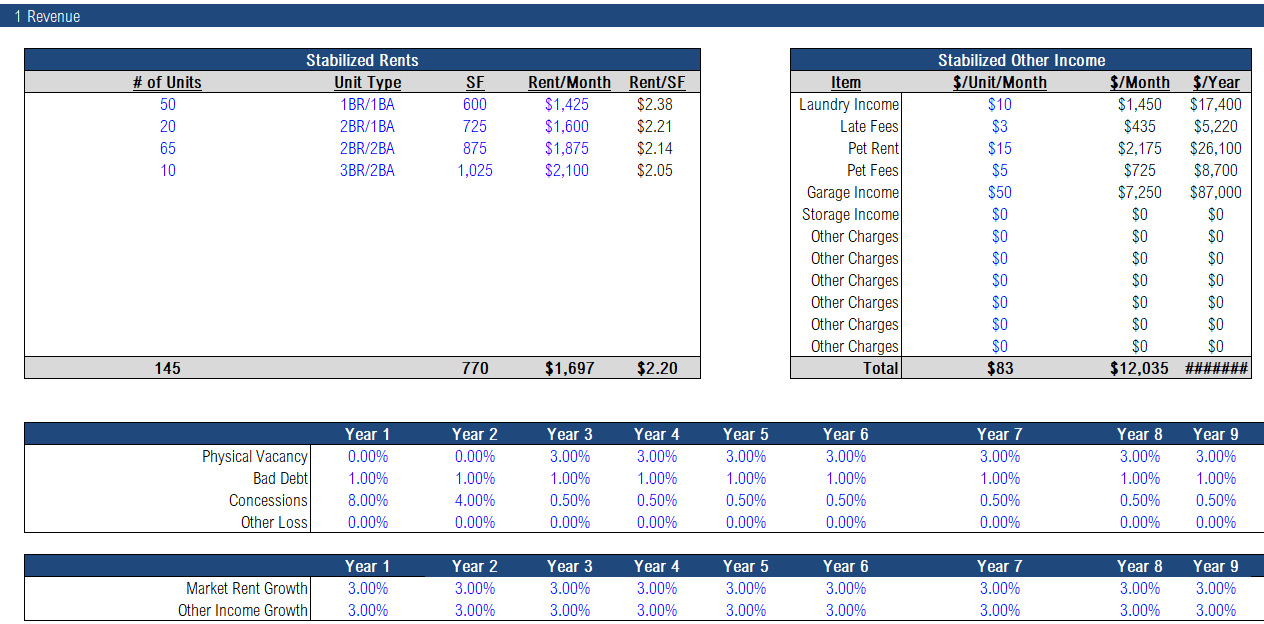
Task: Select the Rent/Month cell for 2BR/2BA showing $1,875
Action: point(569,148)
